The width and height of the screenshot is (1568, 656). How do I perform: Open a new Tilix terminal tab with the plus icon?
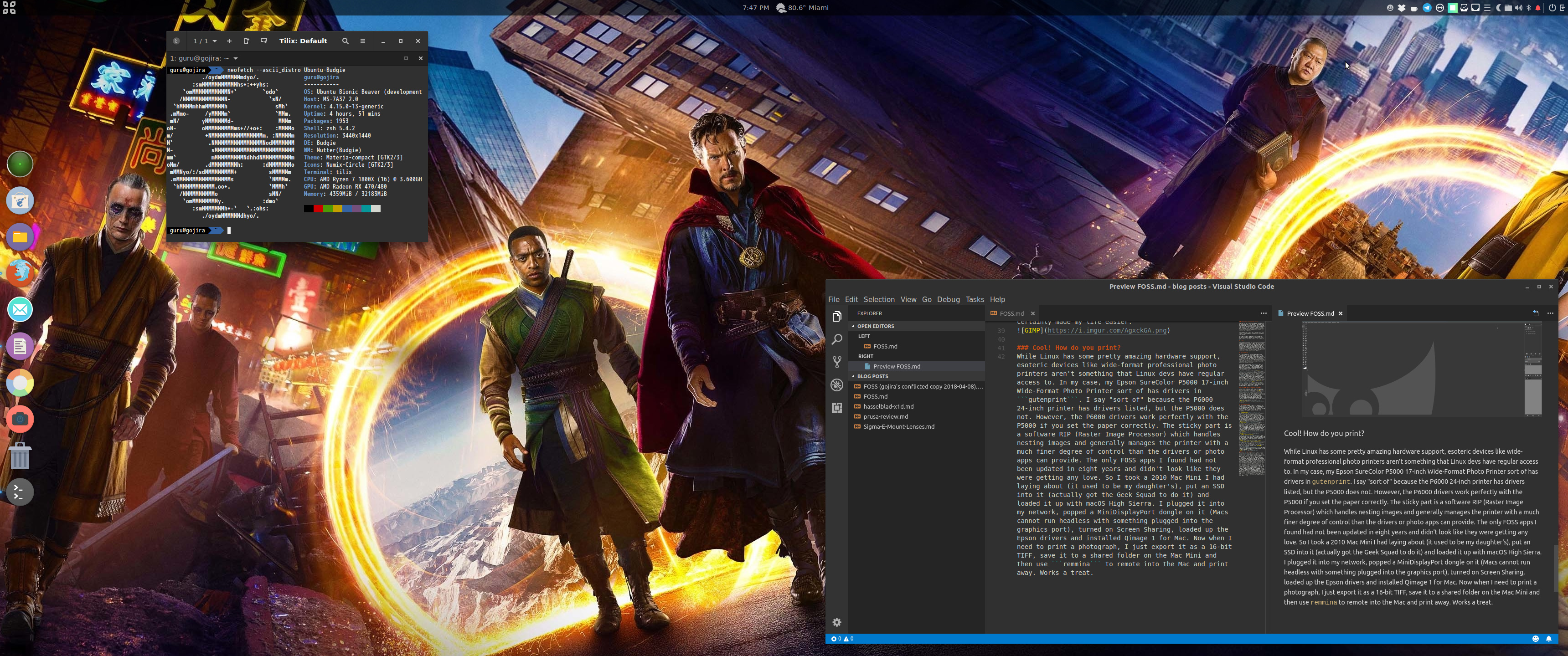tap(229, 41)
